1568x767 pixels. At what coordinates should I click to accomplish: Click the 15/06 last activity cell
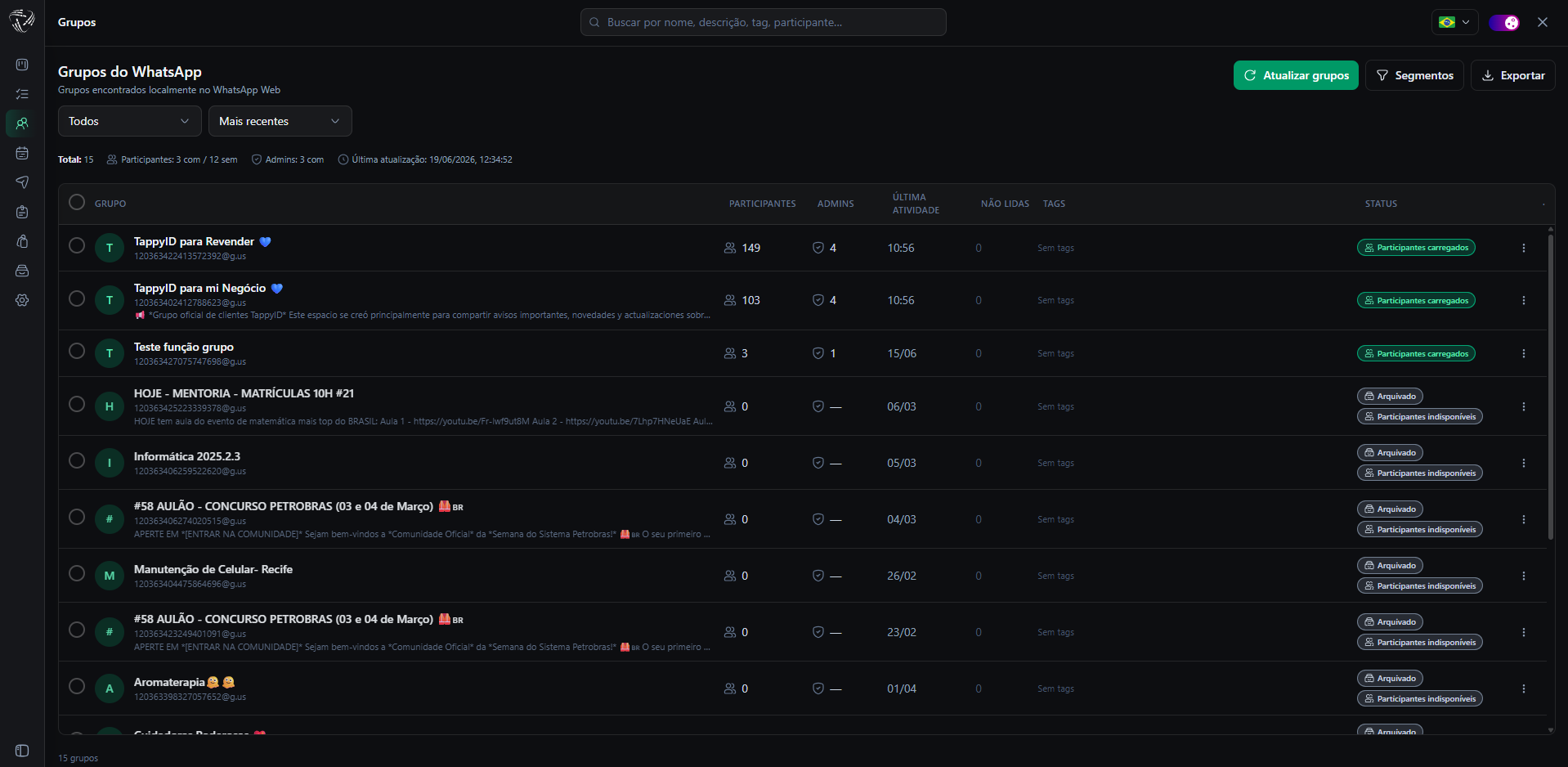click(902, 353)
